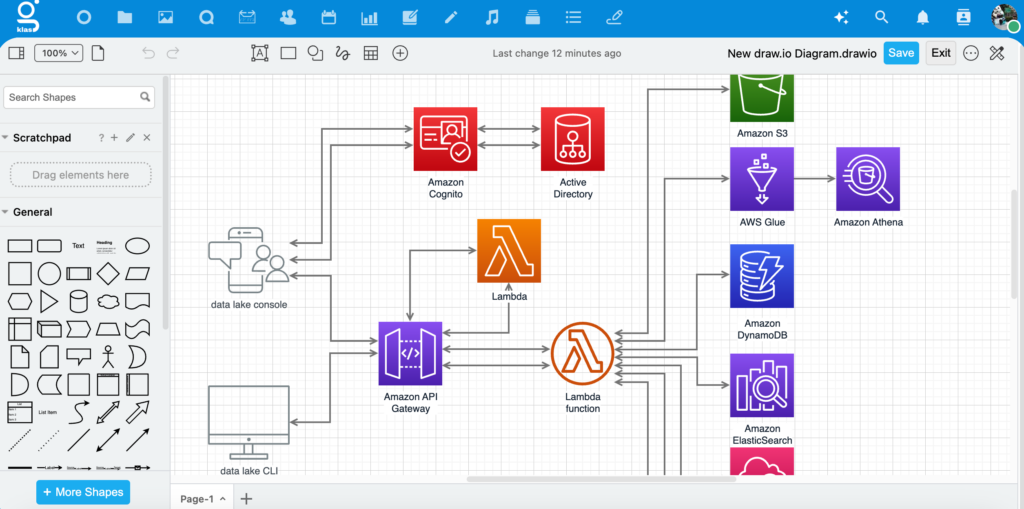
Task: Open the Calendar app in top bar
Action: pyautogui.click(x=328, y=18)
